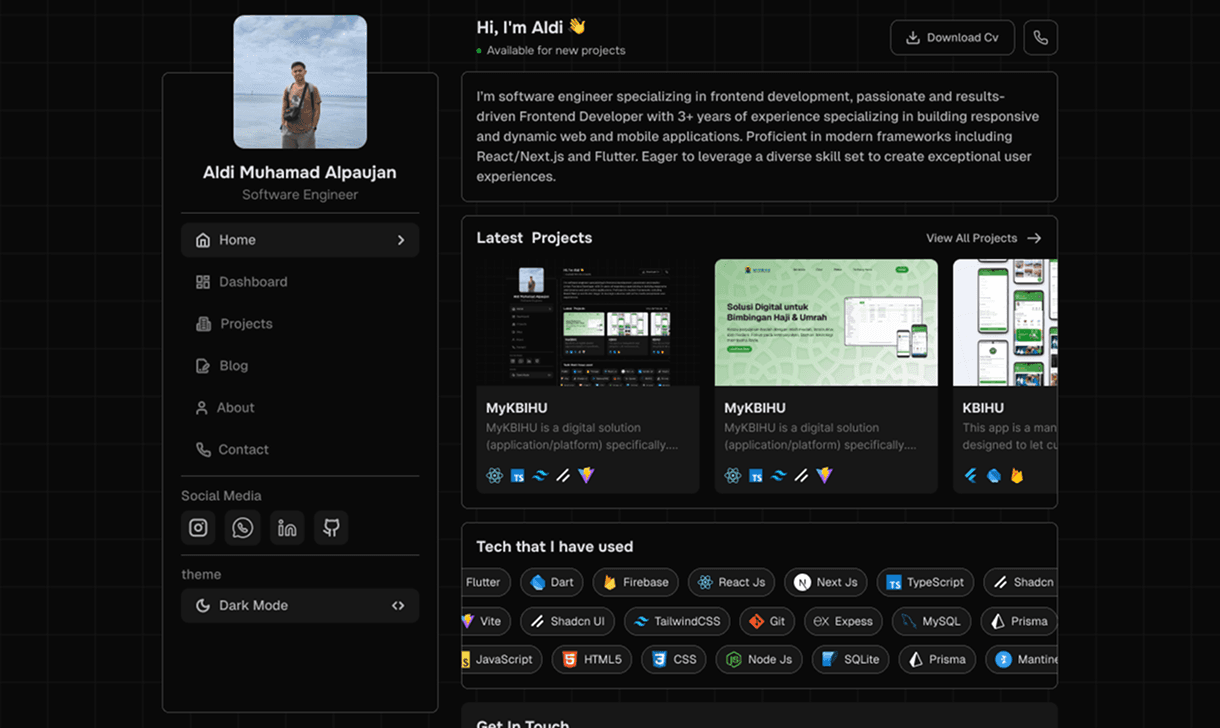Select Home in the sidebar navigation
This screenshot has width=1220, height=728.
(300, 240)
